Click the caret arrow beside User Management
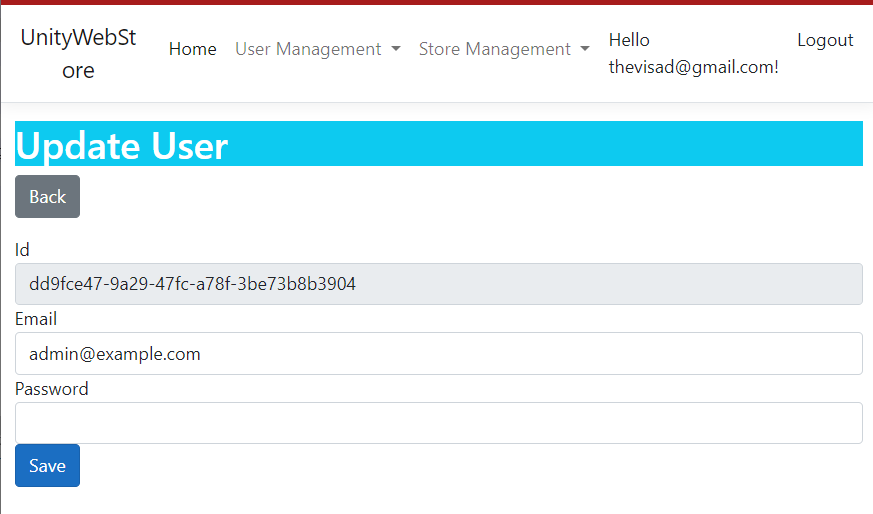Image resolution: width=873 pixels, height=514 pixels. [x=396, y=49]
